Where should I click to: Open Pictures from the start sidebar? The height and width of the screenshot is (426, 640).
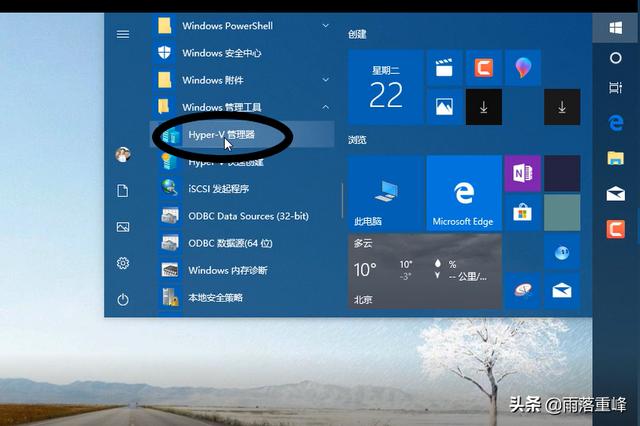[x=123, y=227]
